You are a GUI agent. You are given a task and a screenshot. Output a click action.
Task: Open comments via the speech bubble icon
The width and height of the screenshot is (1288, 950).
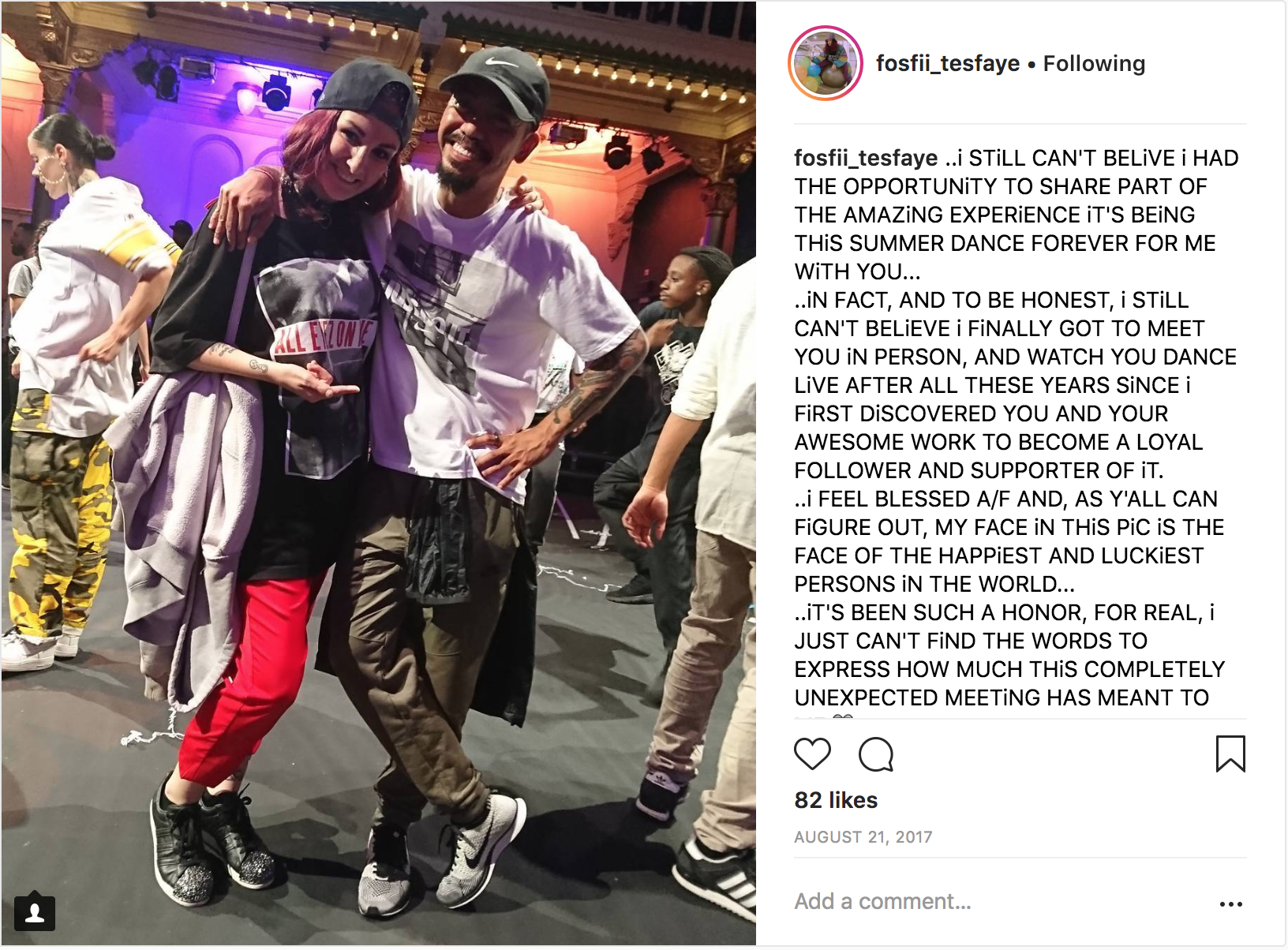point(876,754)
